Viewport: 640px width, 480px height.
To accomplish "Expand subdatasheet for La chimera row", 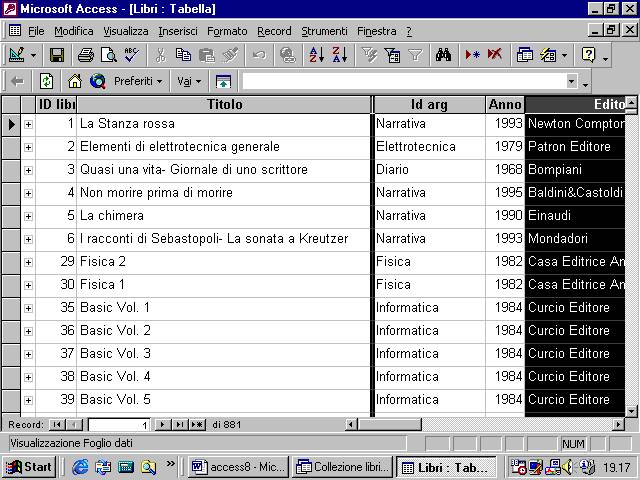I will coord(28,216).
